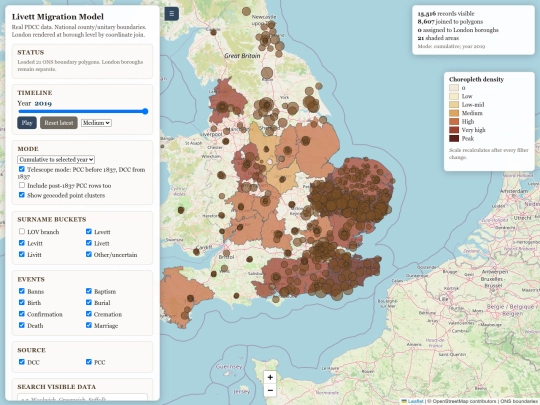Click the Play timeline button
Screen dimensions: 540x405
(x=27, y=123)
